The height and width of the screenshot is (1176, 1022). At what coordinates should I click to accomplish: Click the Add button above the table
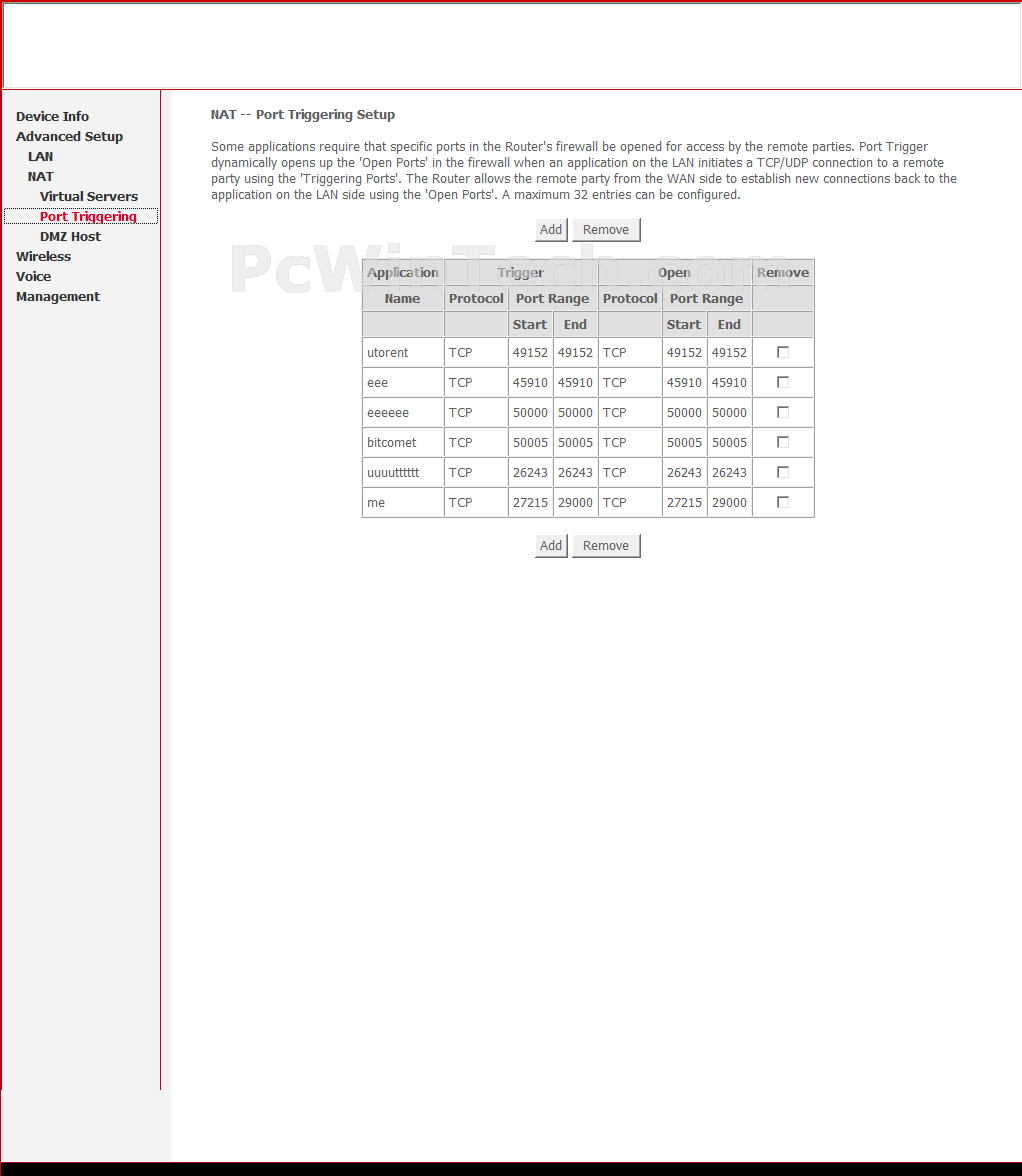[551, 230]
